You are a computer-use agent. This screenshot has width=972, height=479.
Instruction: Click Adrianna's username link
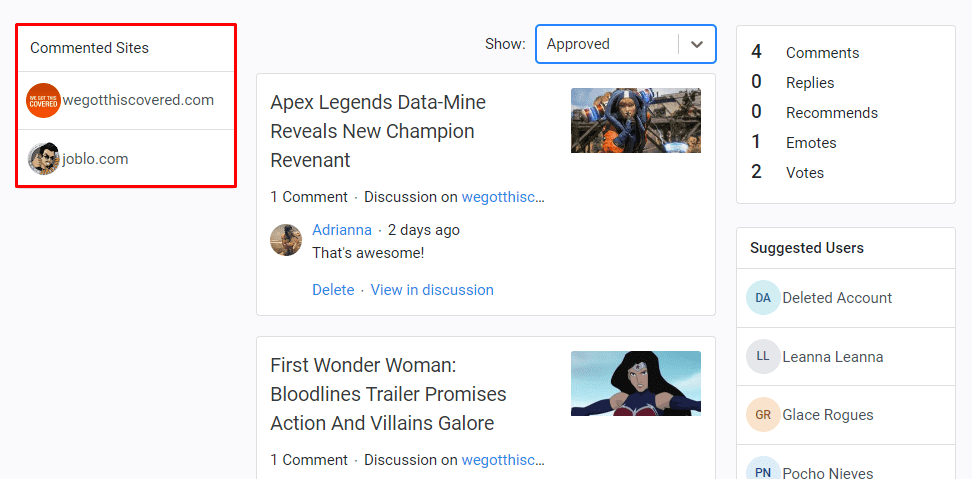tap(342, 230)
